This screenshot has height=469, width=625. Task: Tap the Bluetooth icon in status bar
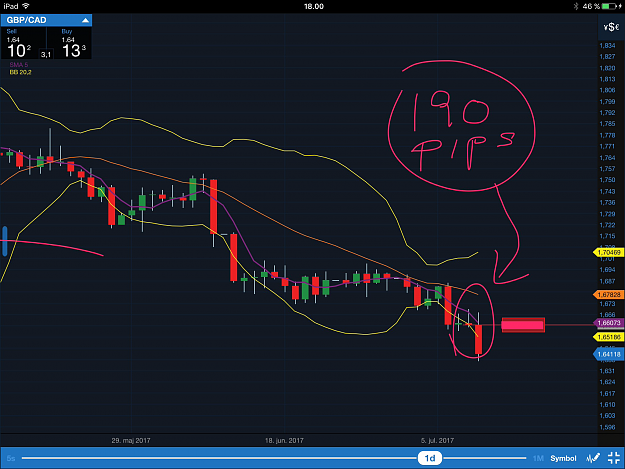point(576,6)
